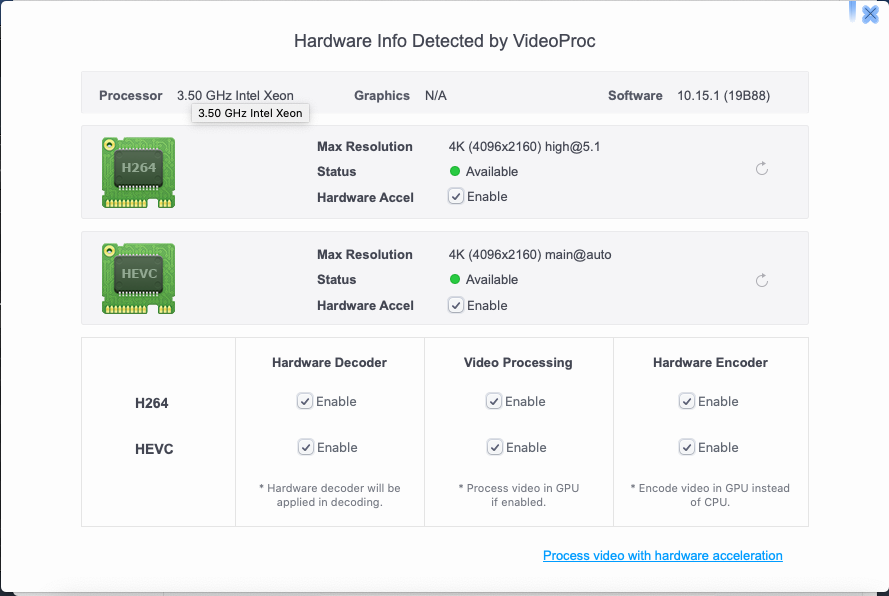This screenshot has height=596, width=889.
Task: Click the H264 max resolution high@5.1 text
Action: tap(524, 146)
